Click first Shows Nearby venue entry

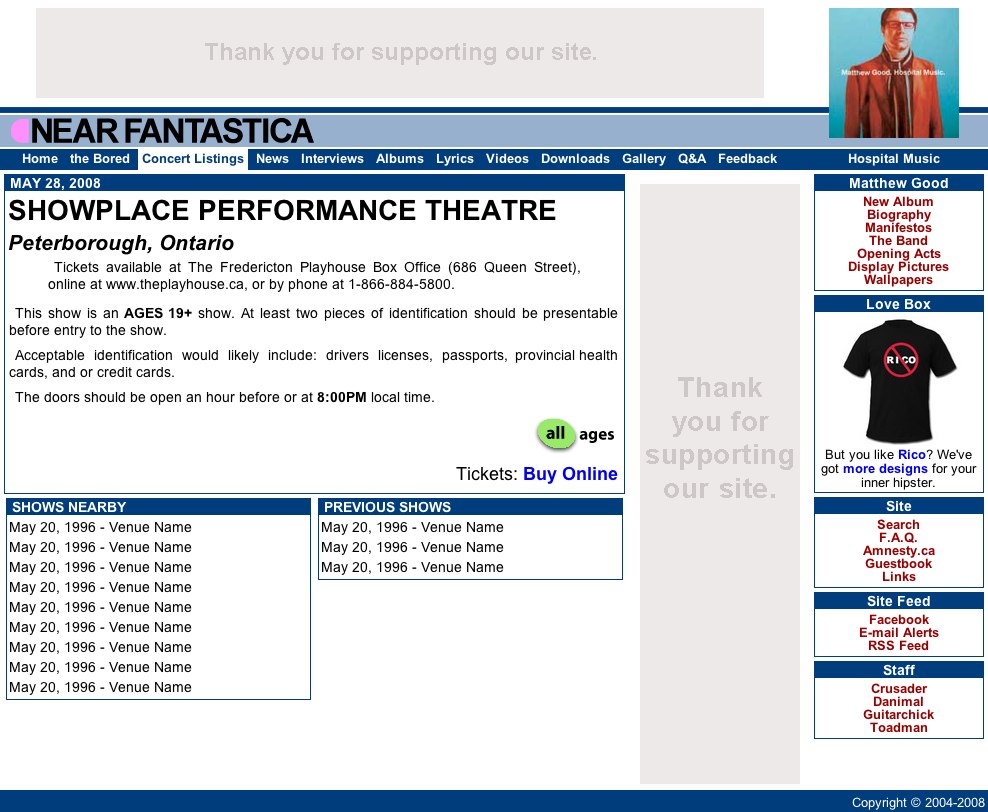(100, 527)
